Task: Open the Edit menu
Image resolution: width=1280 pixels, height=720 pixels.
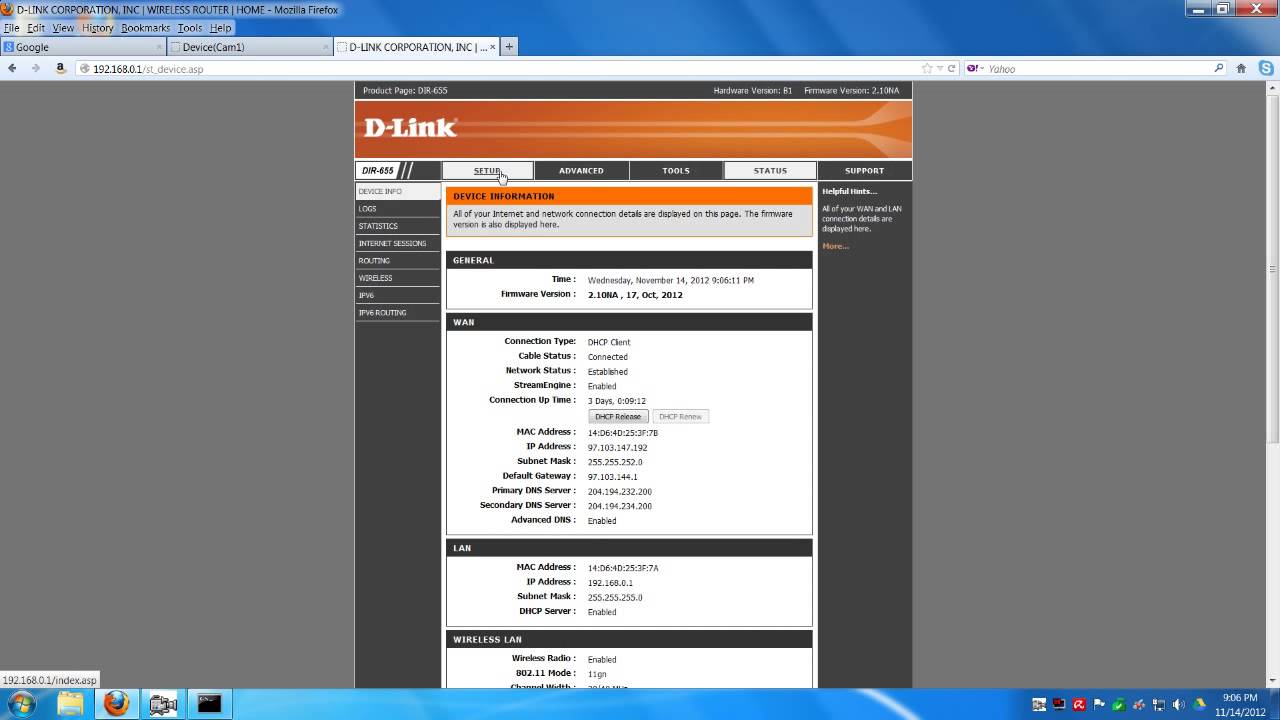Action: tap(36, 28)
